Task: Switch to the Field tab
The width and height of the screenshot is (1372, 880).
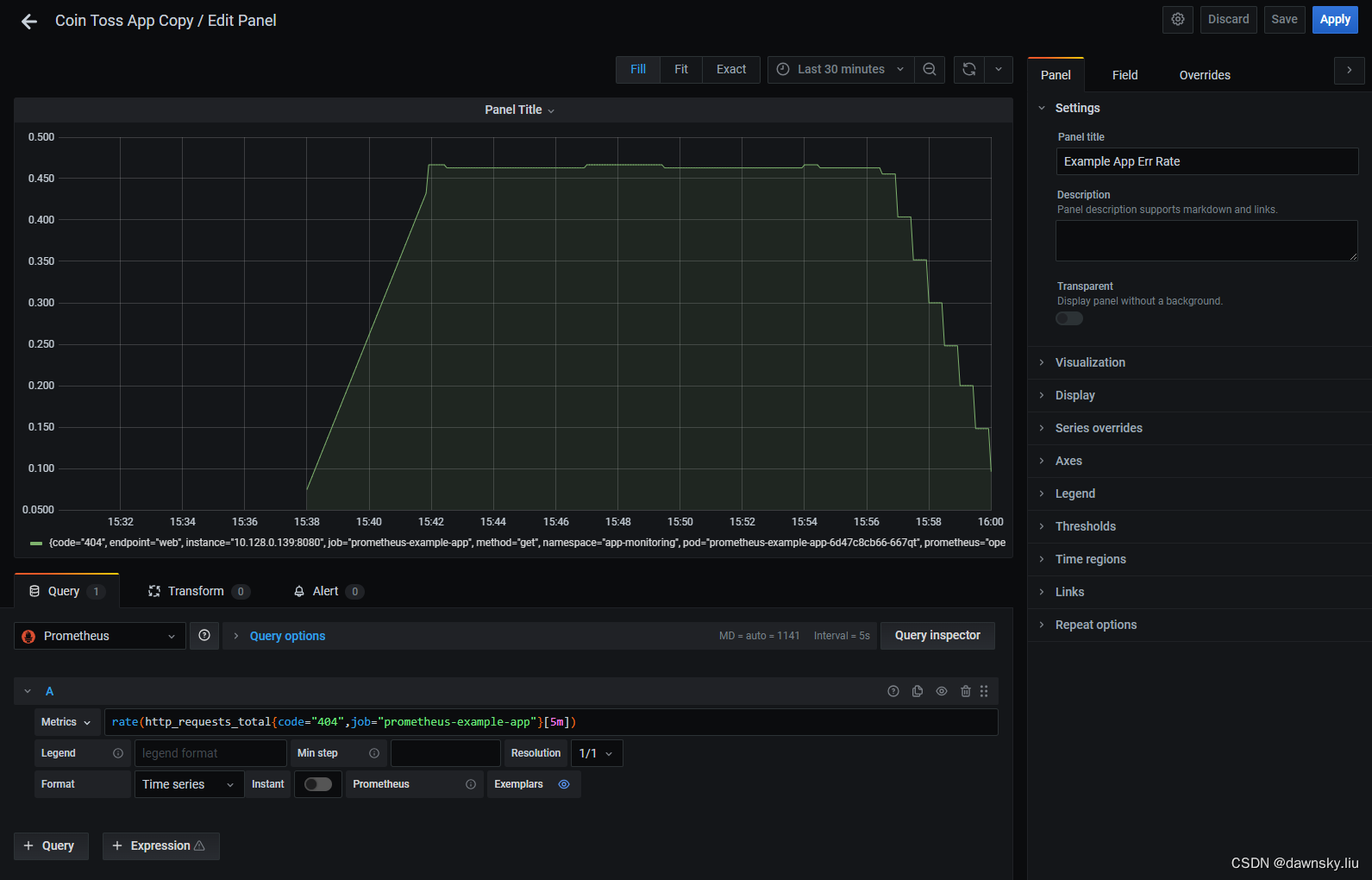Action: pyautogui.click(x=1125, y=75)
